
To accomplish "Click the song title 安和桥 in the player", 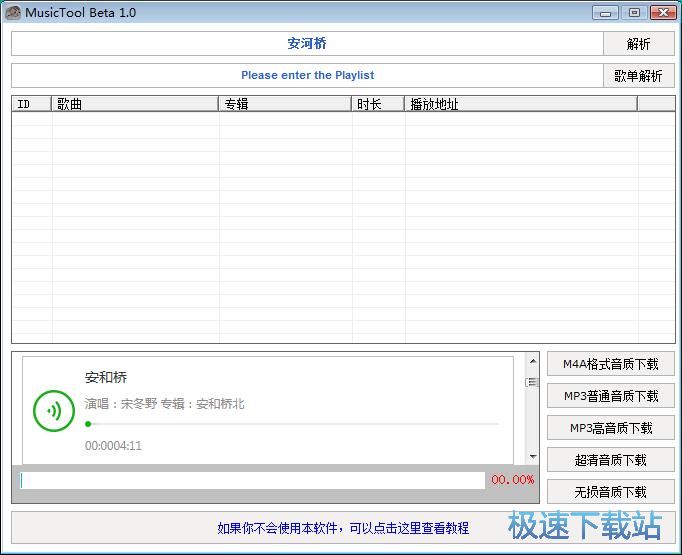I will pyautogui.click(x=106, y=377).
